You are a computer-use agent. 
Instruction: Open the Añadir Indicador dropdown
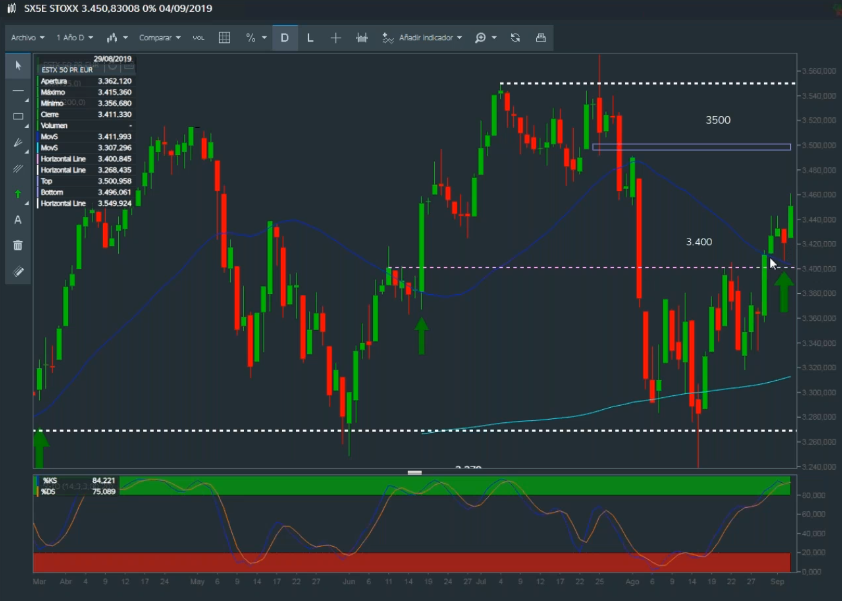coord(430,38)
